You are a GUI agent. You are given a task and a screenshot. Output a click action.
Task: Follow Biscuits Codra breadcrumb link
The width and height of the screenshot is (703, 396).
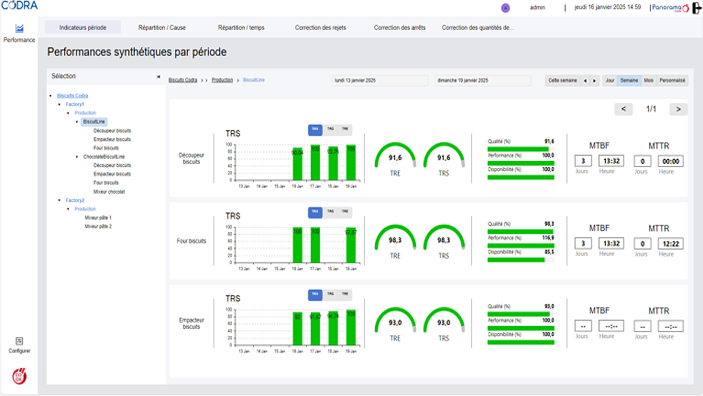point(183,80)
